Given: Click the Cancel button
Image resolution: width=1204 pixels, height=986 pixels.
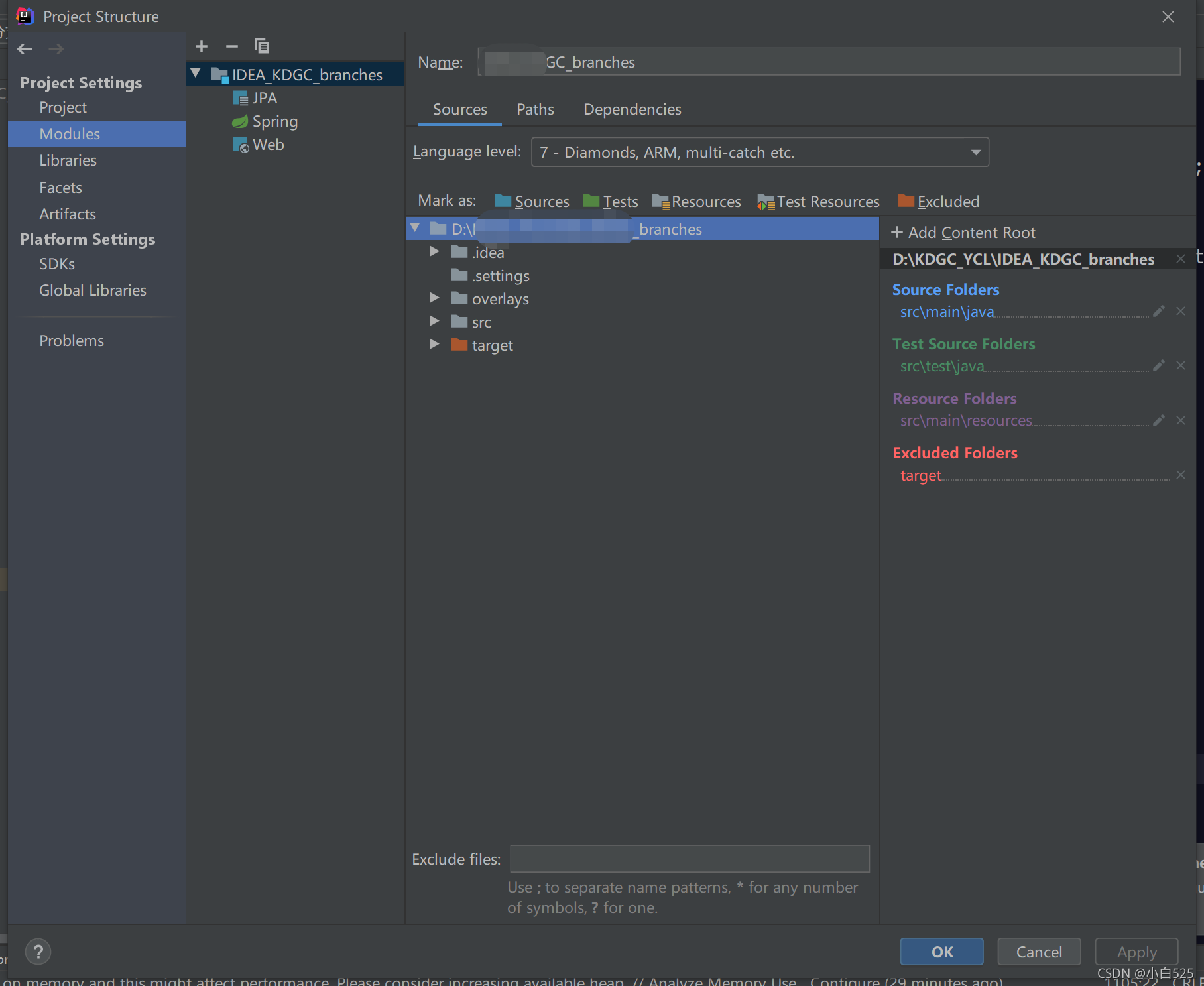Looking at the screenshot, I should (x=1039, y=952).
